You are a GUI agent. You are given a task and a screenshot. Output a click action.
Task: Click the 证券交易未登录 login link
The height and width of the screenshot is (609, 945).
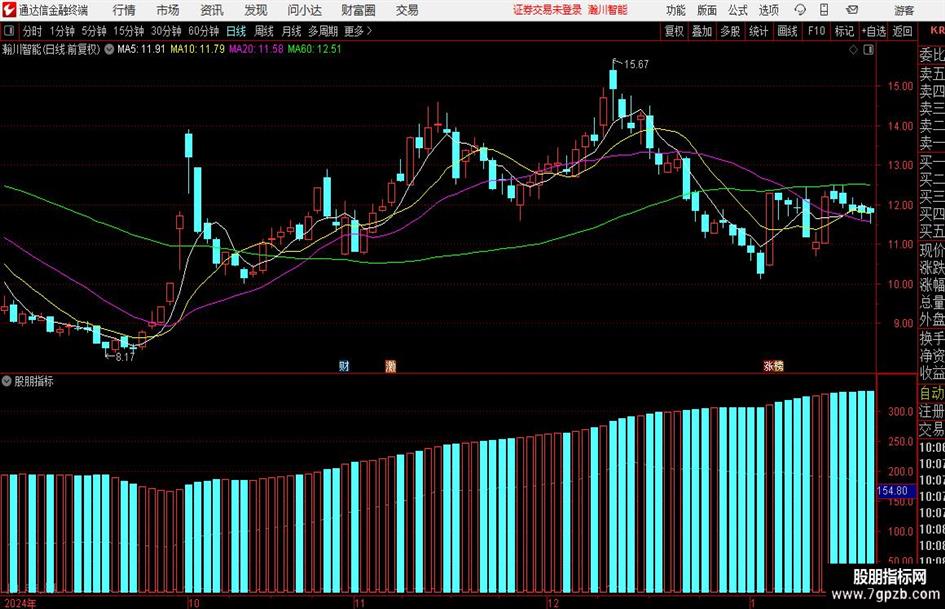coord(547,10)
